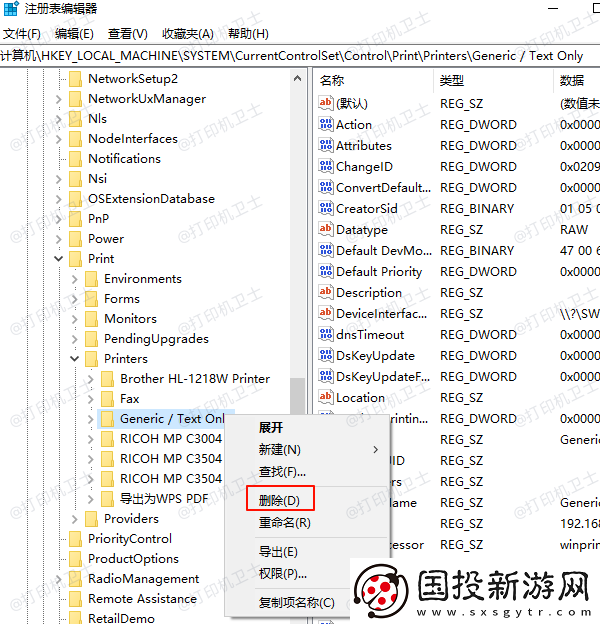600x624 pixels.
Task: Click the Attributes value binary icon
Action: (325, 145)
